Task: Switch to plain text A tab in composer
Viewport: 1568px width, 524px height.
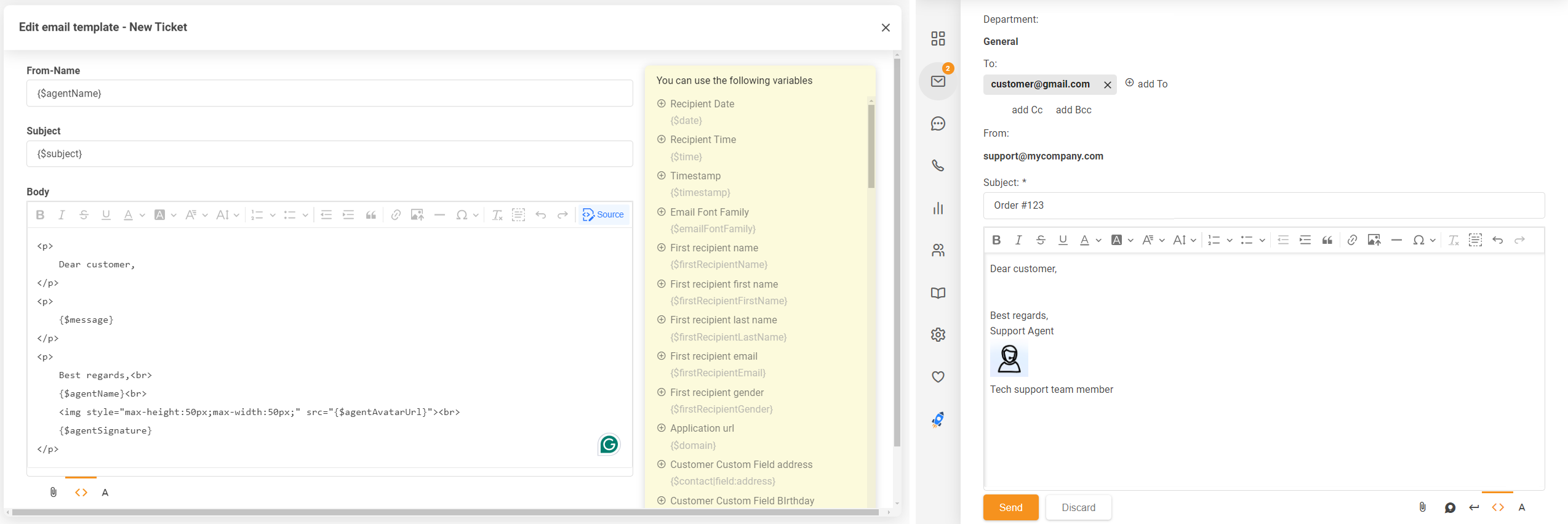Action: (1522, 507)
